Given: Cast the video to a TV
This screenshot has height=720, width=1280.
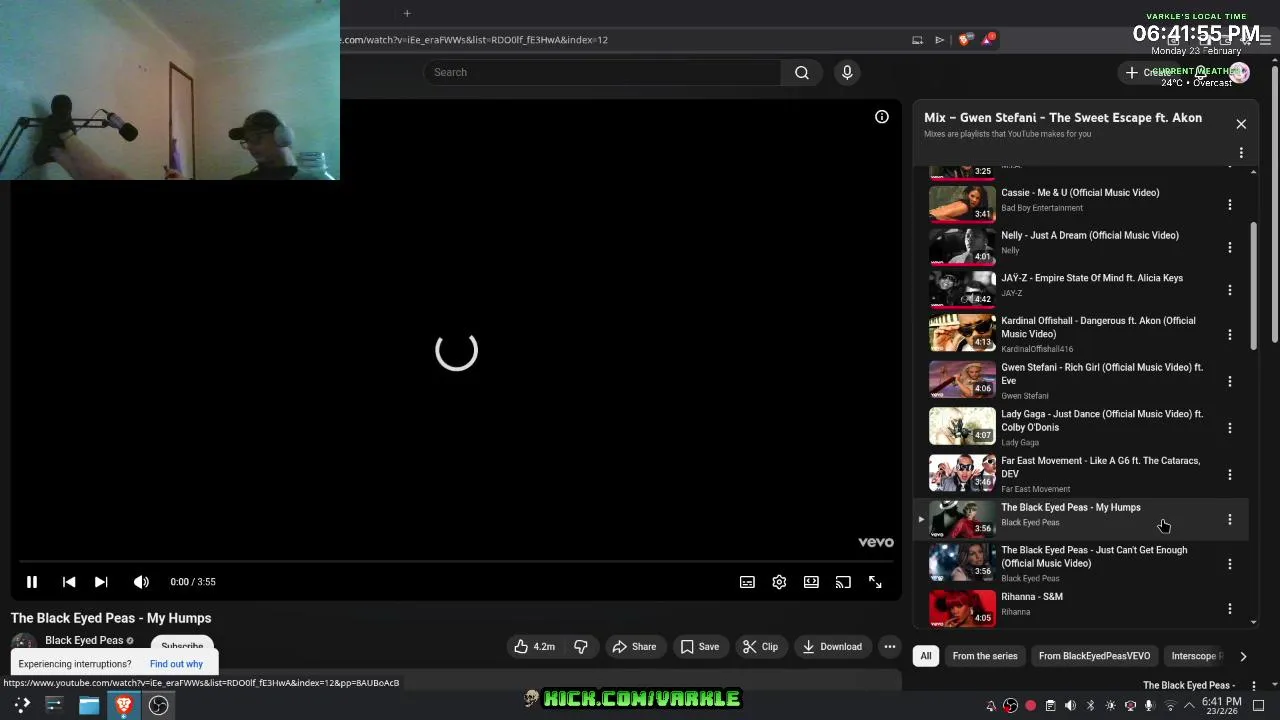Looking at the screenshot, I should point(843,582).
